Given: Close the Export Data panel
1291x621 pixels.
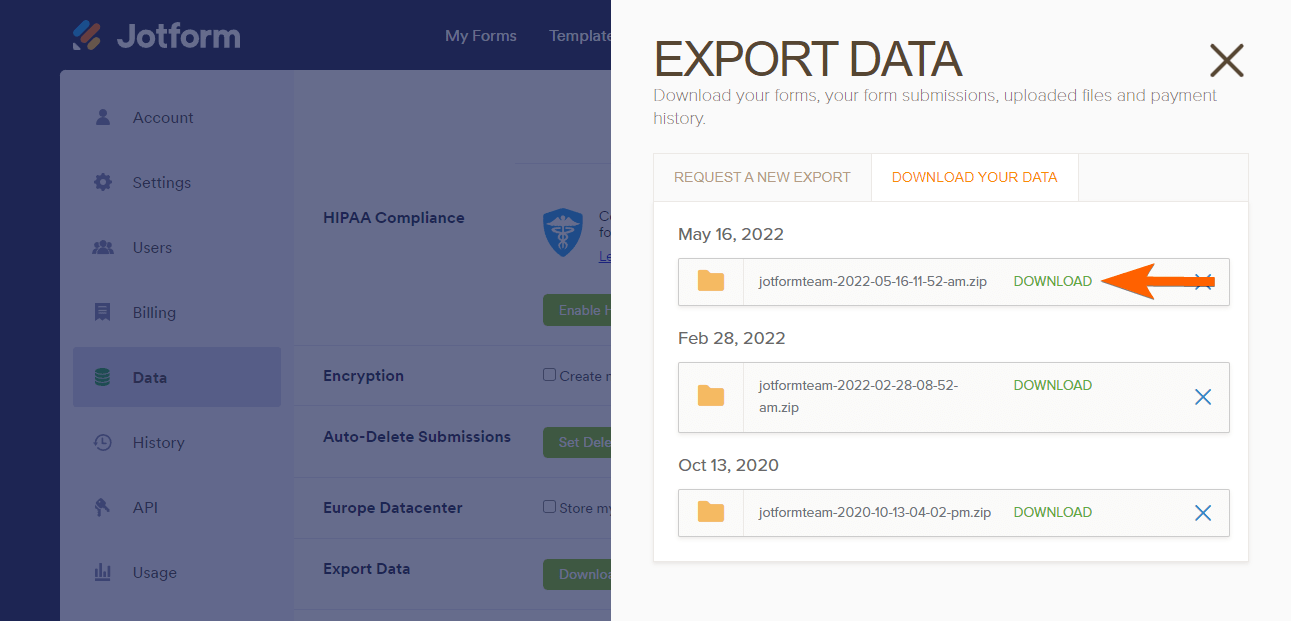Looking at the screenshot, I should (x=1226, y=61).
